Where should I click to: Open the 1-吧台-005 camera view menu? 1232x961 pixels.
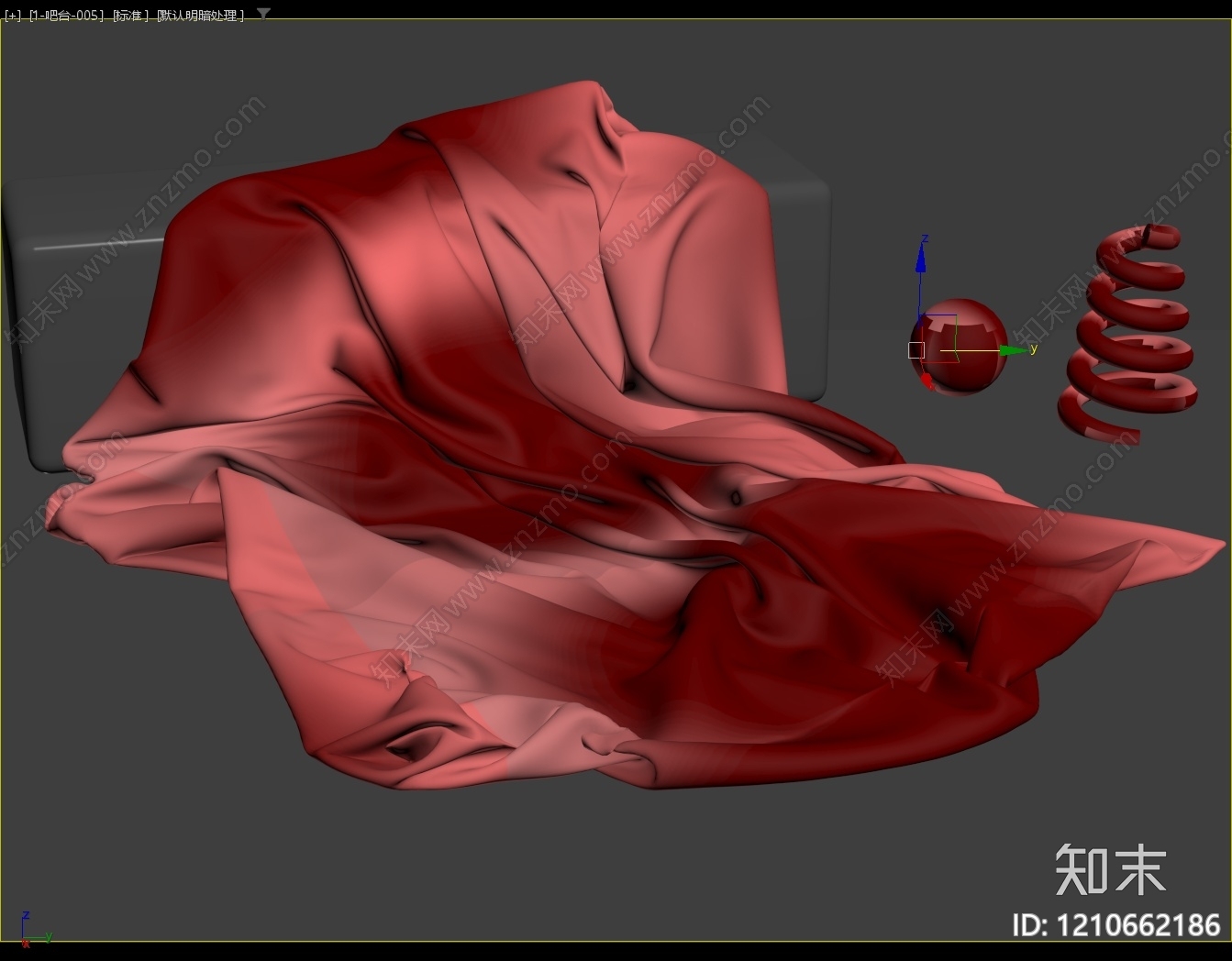(67, 16)
